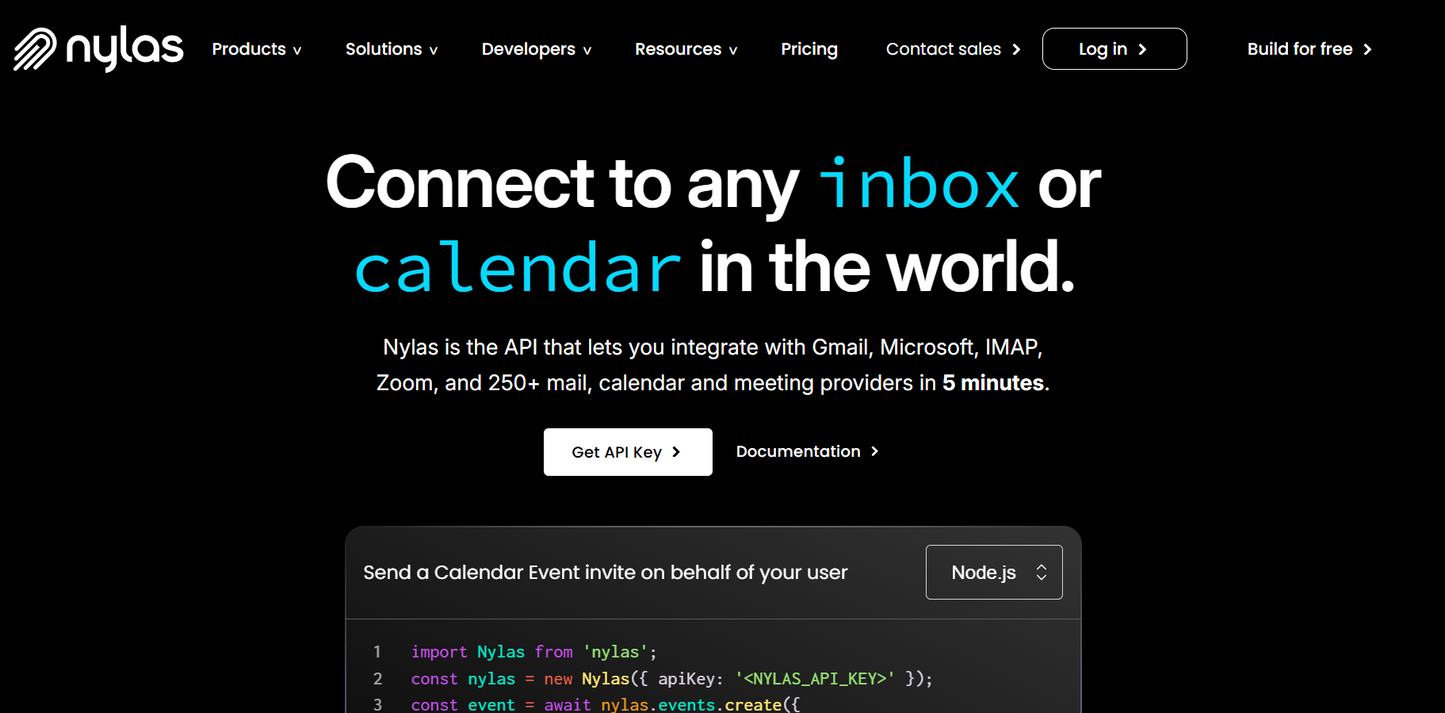Open the Resources navigation menu
1445x713 pixels.
pos(686,49)
